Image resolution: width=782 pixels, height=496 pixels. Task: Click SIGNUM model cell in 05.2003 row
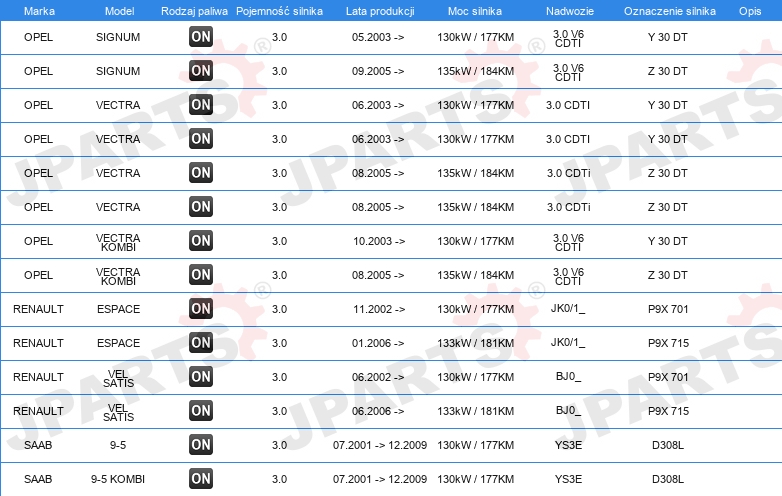(118, 37)
